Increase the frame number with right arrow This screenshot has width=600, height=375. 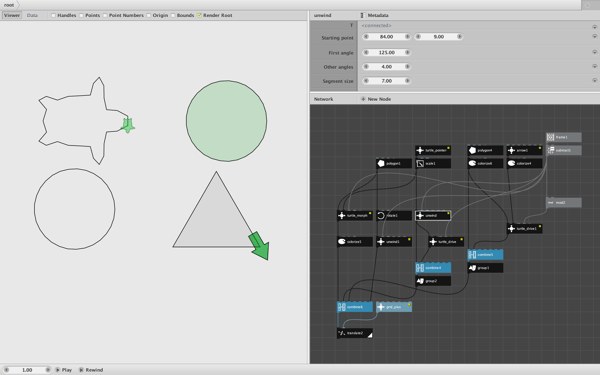[x=48, y=370]
